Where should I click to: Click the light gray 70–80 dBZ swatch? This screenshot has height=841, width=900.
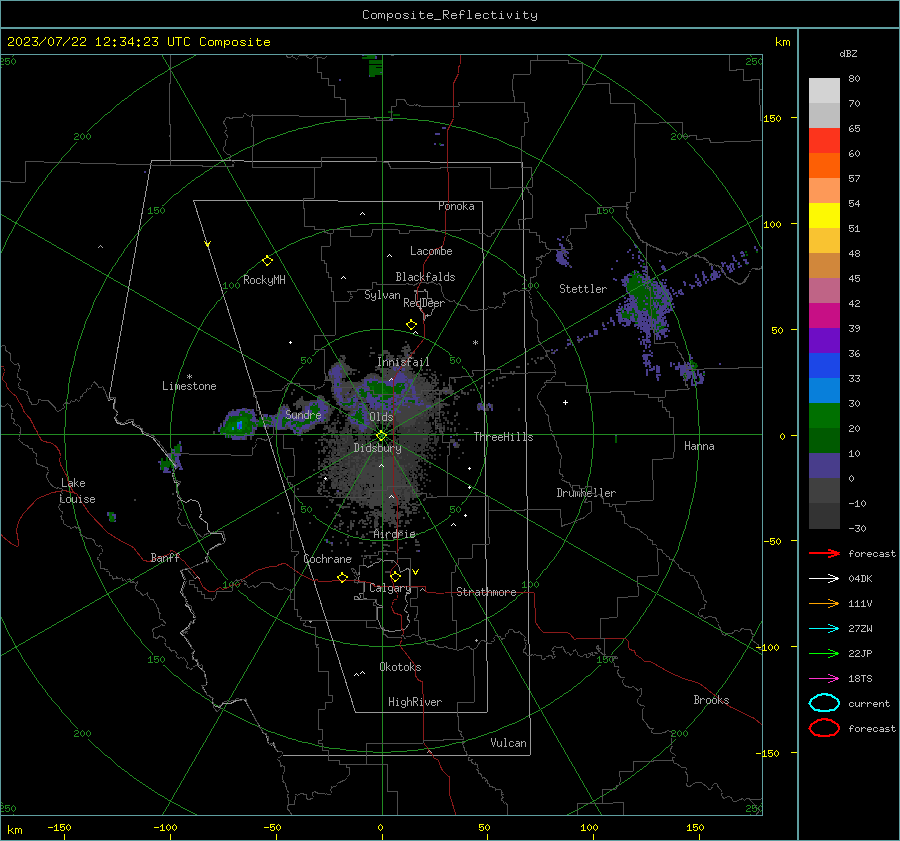coord(824,91)
